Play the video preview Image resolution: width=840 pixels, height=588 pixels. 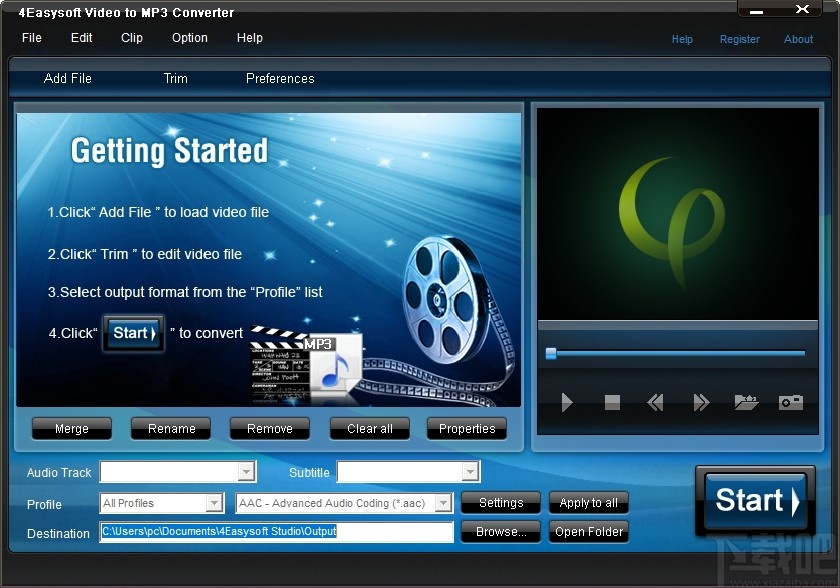pyautogui.click(x=567, y=403)
